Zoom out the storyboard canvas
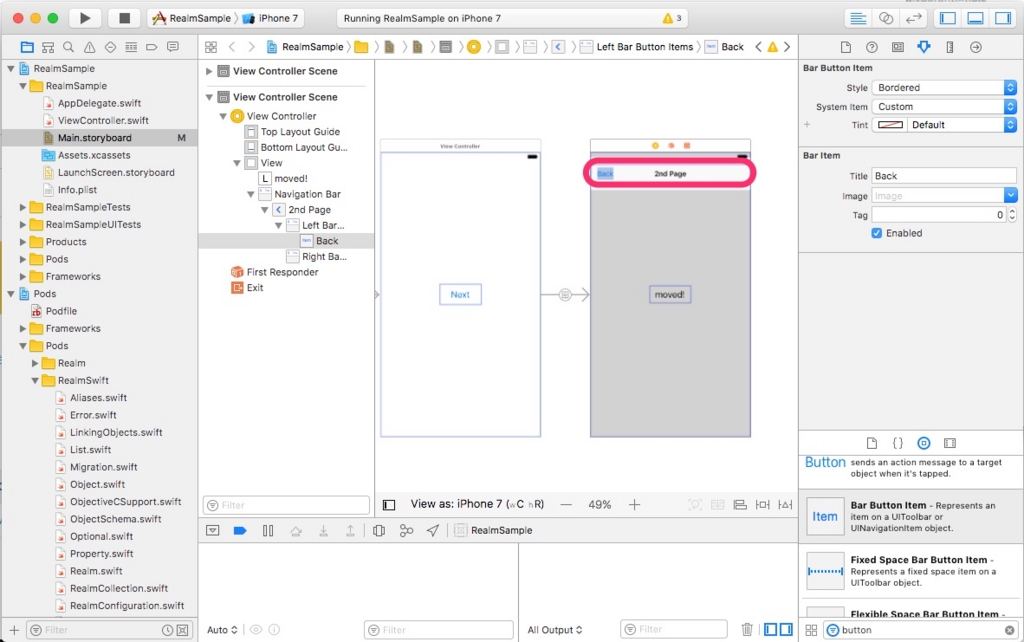The image size is (1024, 642). (566, 505)
